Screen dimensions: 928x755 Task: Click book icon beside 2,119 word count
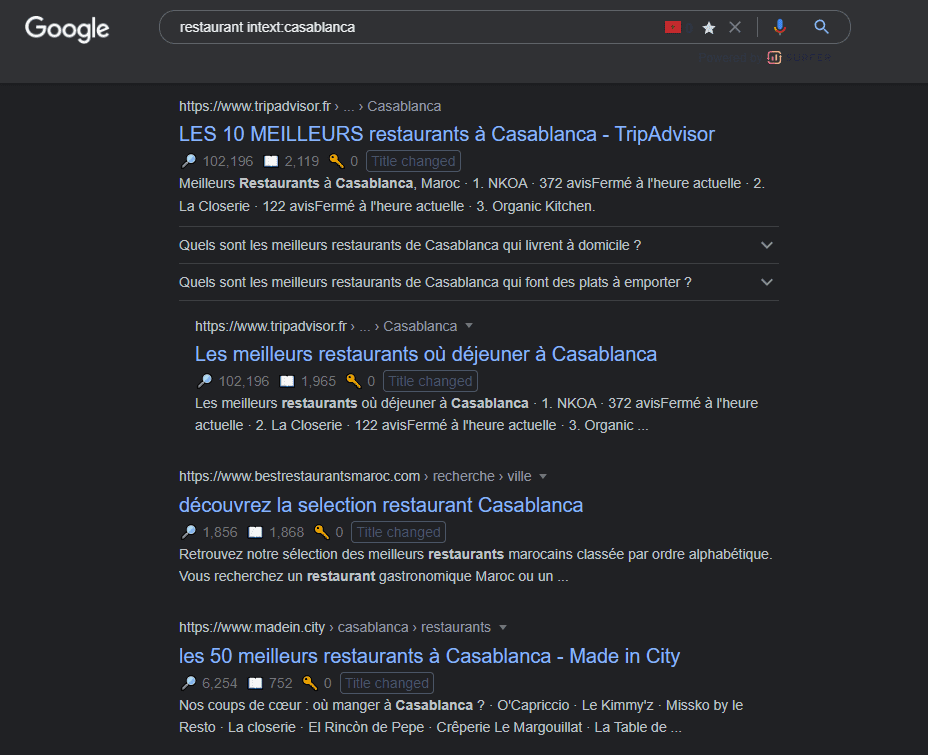pyautogui.click(x=270, y=161)
